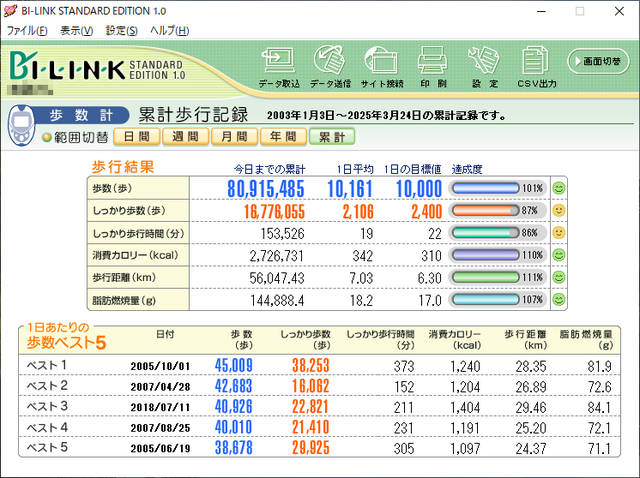Click the date 2007/04/28 in ベスト2
The image size is (640, 478).
pos(160,387)
